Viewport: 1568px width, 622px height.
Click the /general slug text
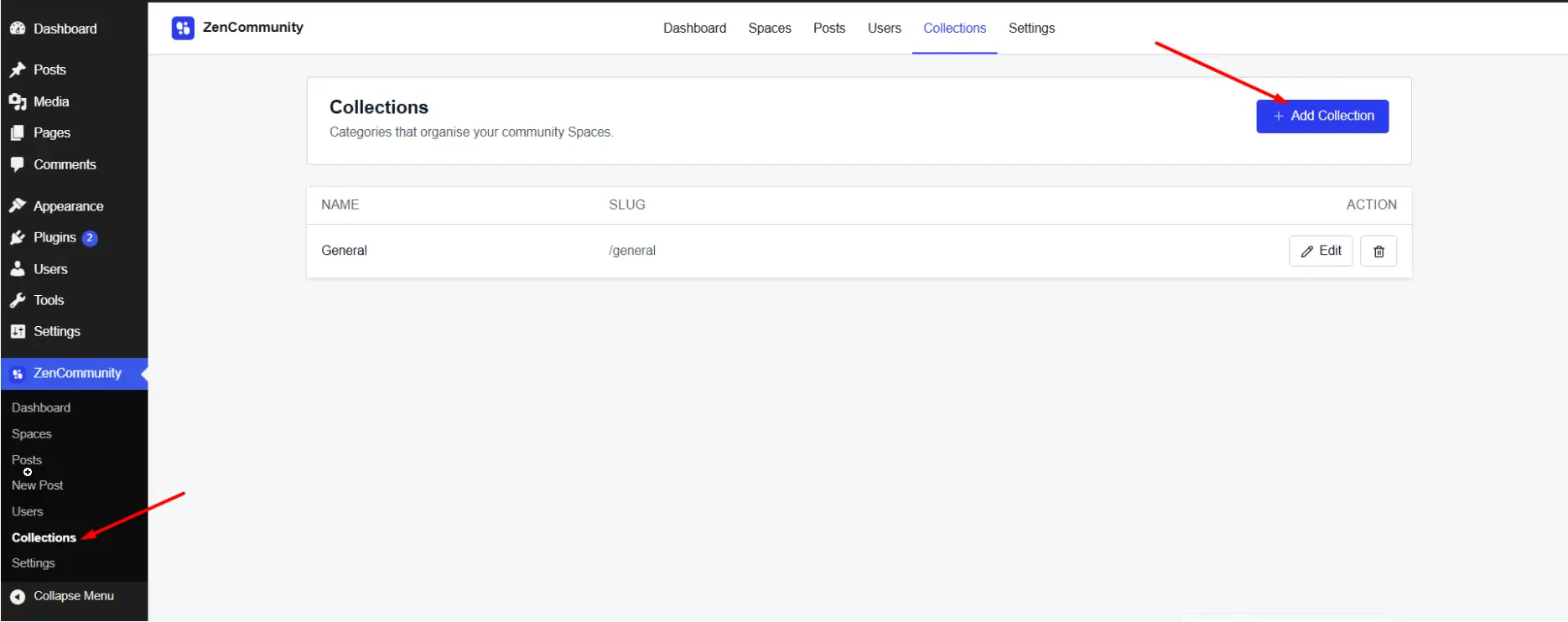coord(632,251)
